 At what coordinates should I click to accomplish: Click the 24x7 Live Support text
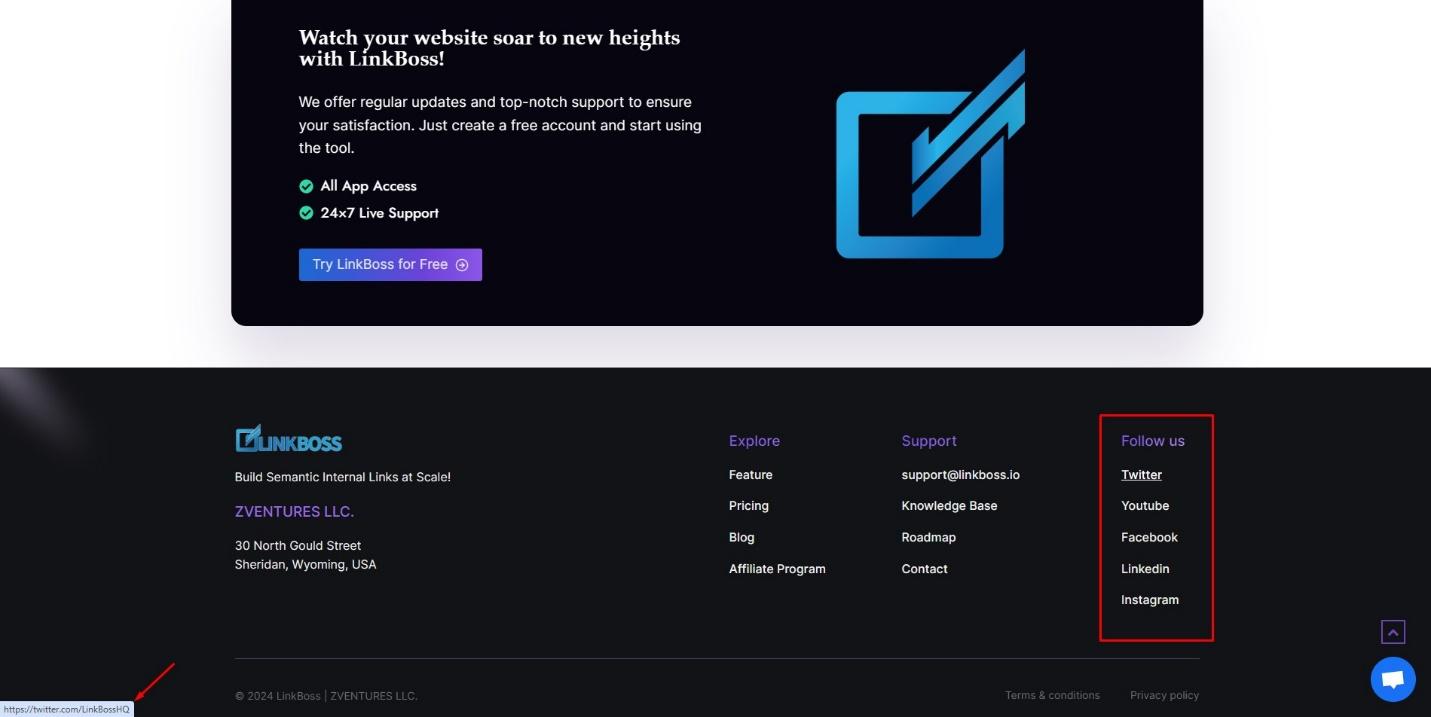379,213
